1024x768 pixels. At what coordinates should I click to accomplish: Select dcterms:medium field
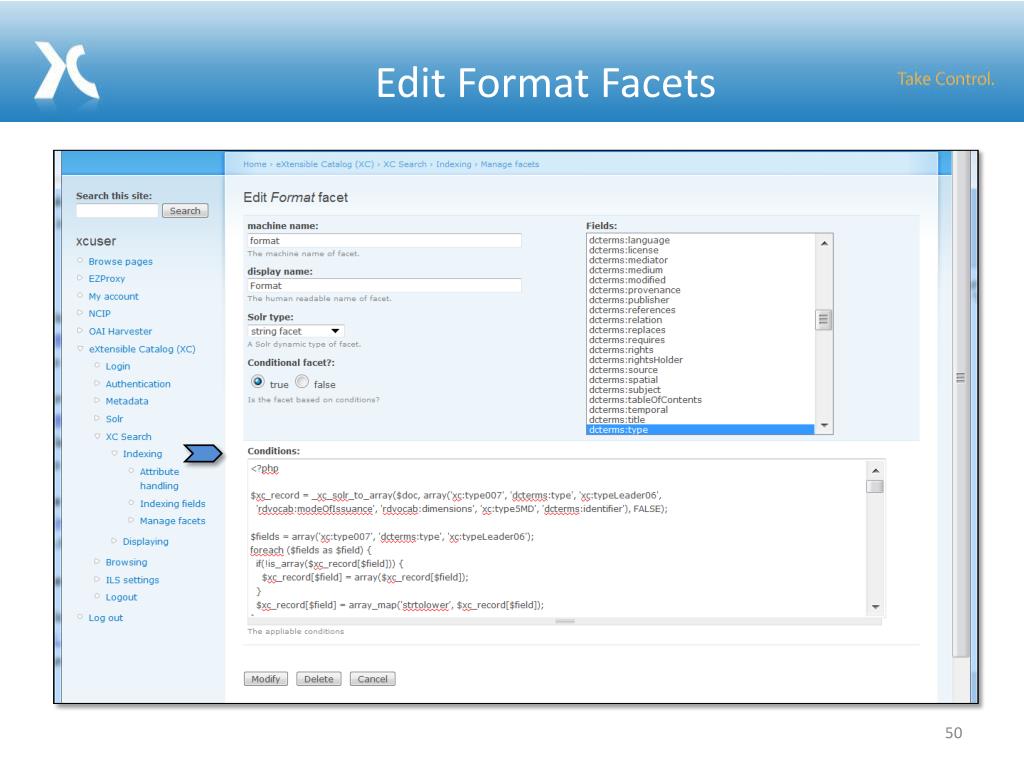pyautogui.click(x=625, y=270)
